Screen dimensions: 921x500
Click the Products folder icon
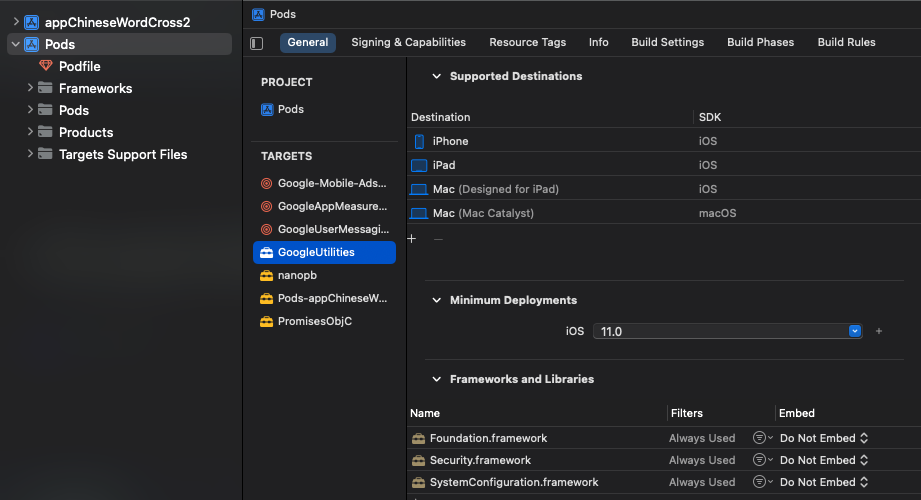45,132
